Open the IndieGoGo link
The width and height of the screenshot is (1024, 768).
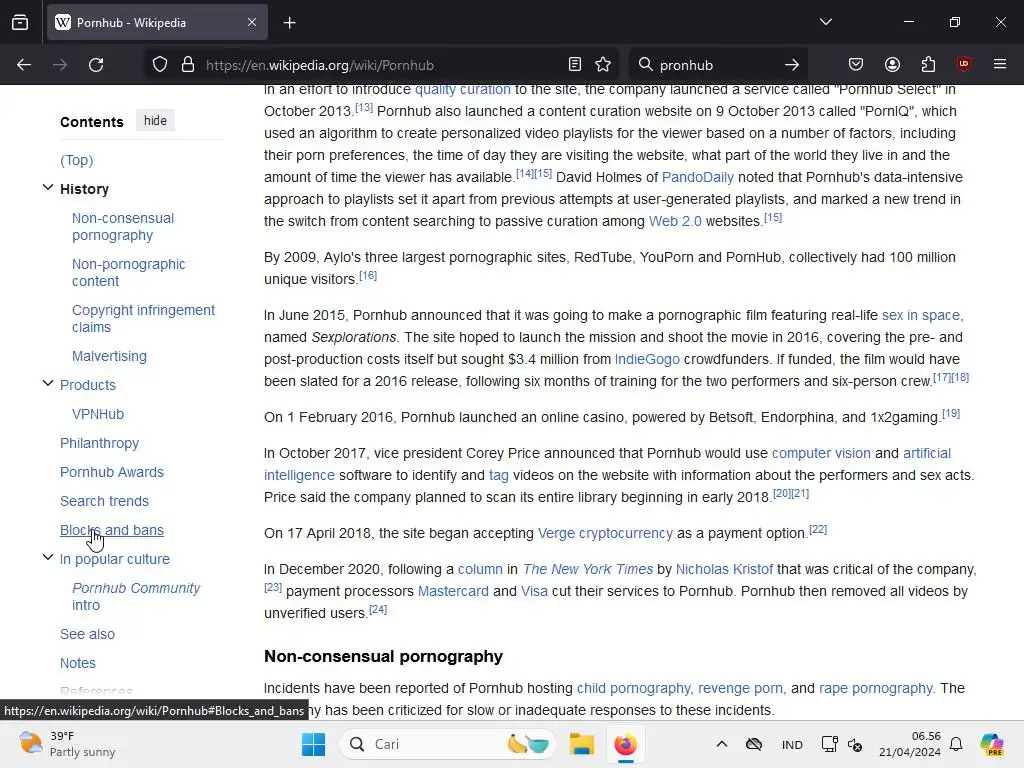[647, 359]
